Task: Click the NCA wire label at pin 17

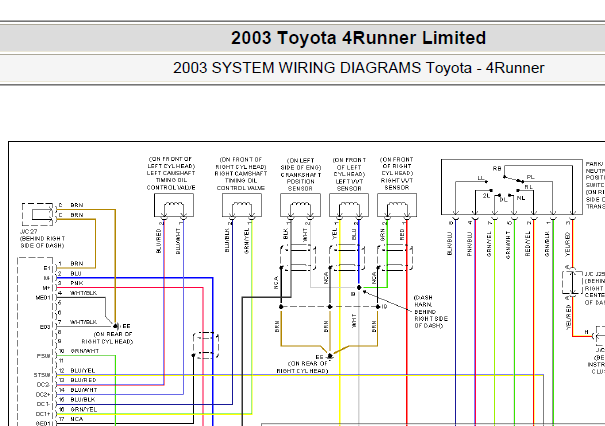Action: coord(76,419)
